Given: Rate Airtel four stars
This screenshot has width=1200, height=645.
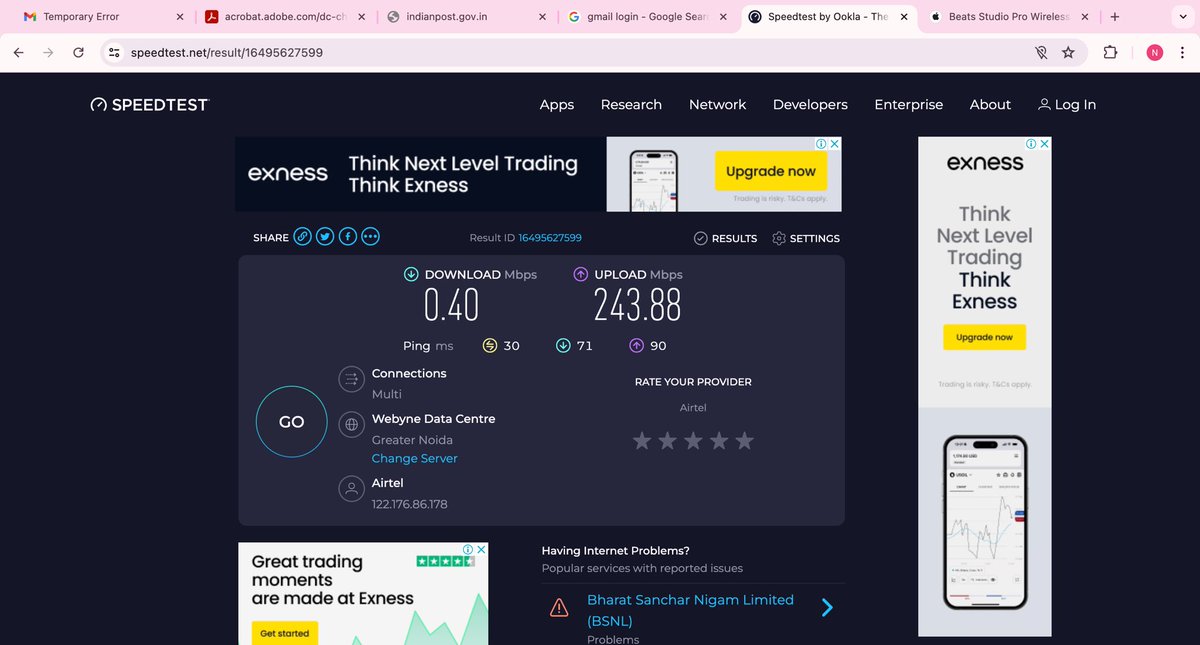Looking at the screenshot, I should [719, 440].
